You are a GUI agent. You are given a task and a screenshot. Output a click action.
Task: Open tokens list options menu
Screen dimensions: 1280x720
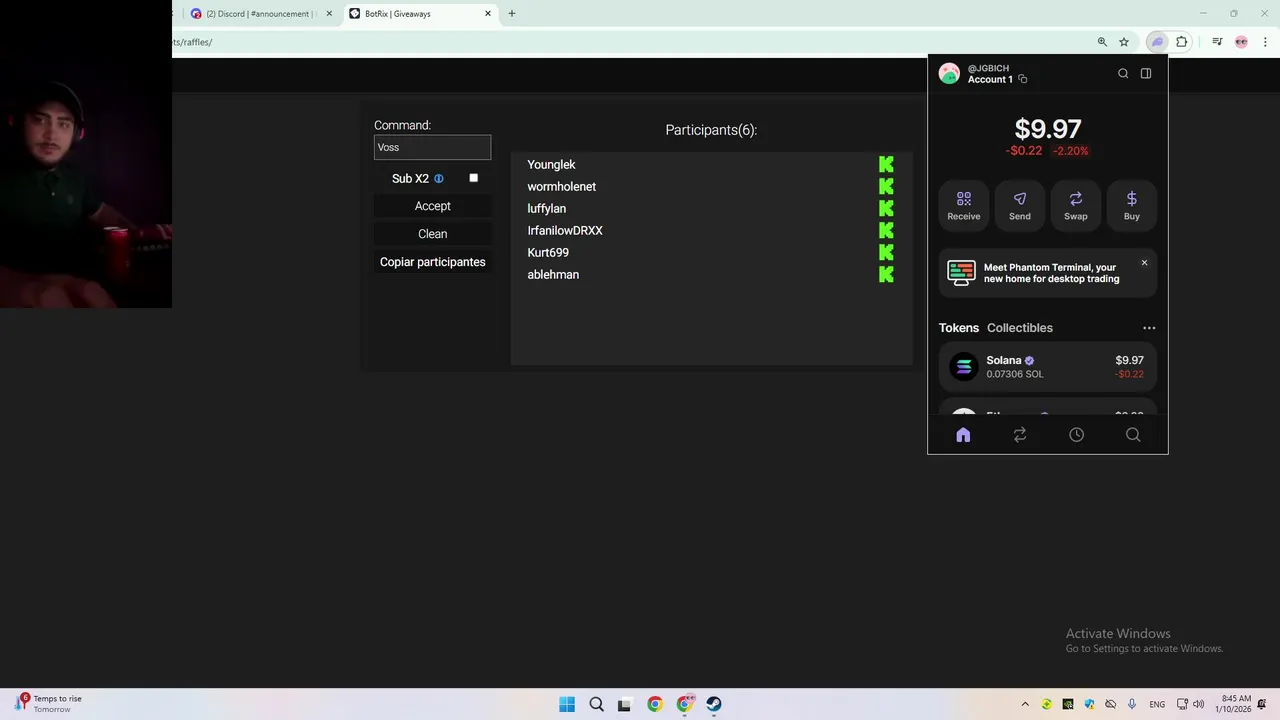tap(1149, 328)
